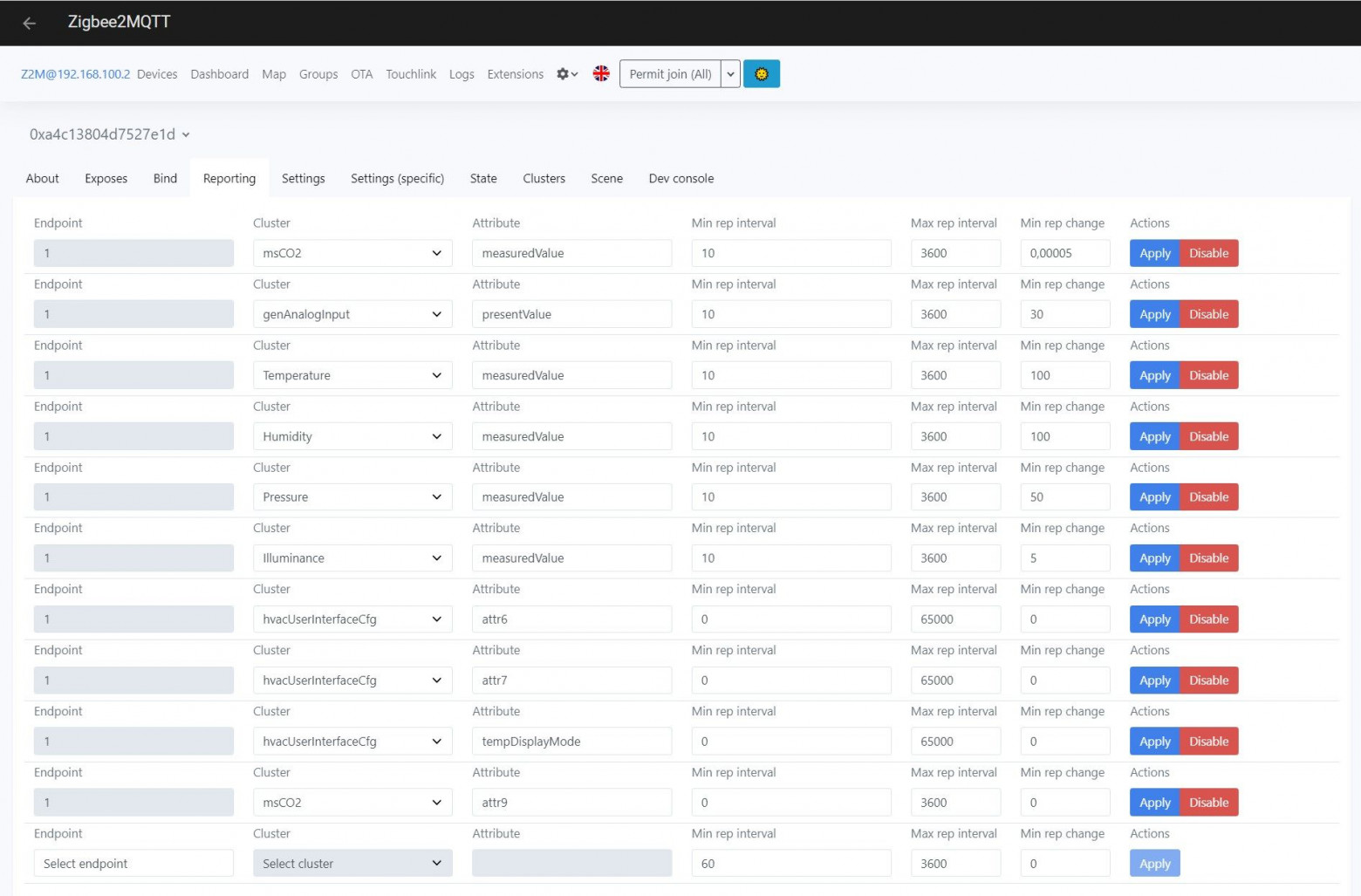Screen dimensions: 1361x896
Task: Edit min rep interval in Humidity row
Action: tap(791, 436)
